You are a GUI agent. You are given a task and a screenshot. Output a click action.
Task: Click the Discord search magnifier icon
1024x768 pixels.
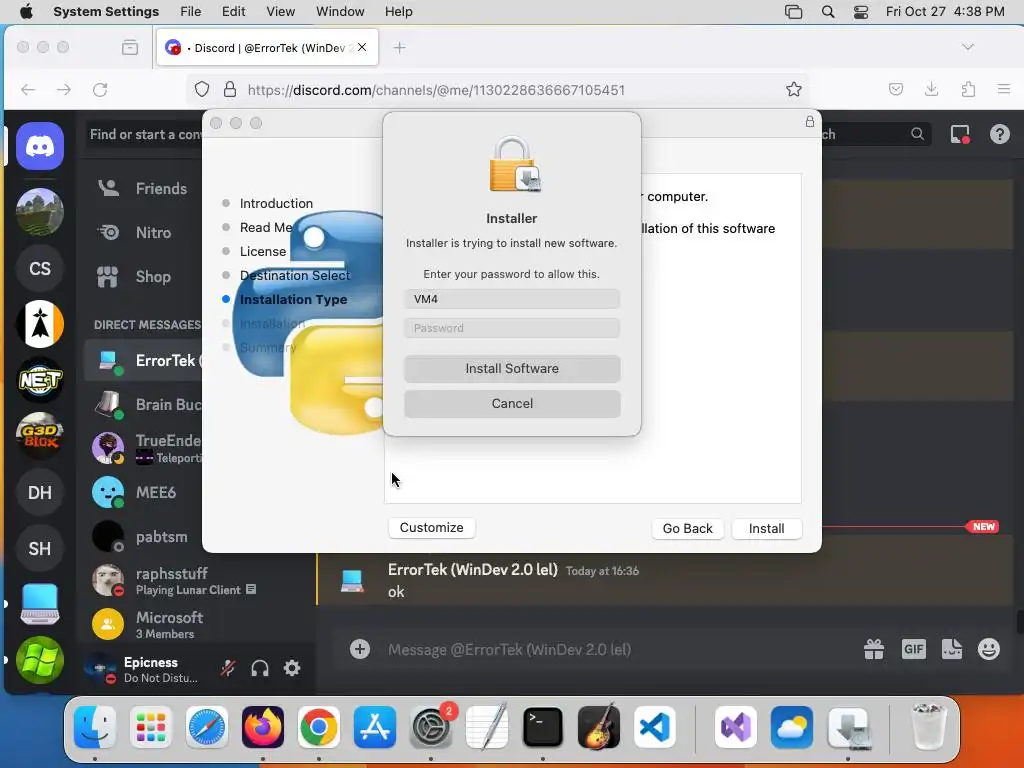point(918,134)
